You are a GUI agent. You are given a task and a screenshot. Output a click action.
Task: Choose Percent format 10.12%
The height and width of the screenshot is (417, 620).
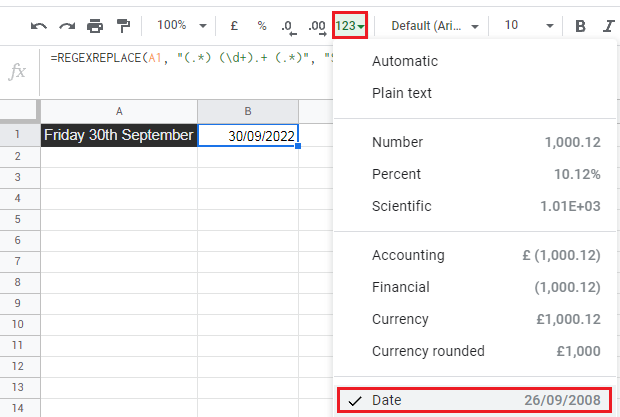(x=475, y=174)
